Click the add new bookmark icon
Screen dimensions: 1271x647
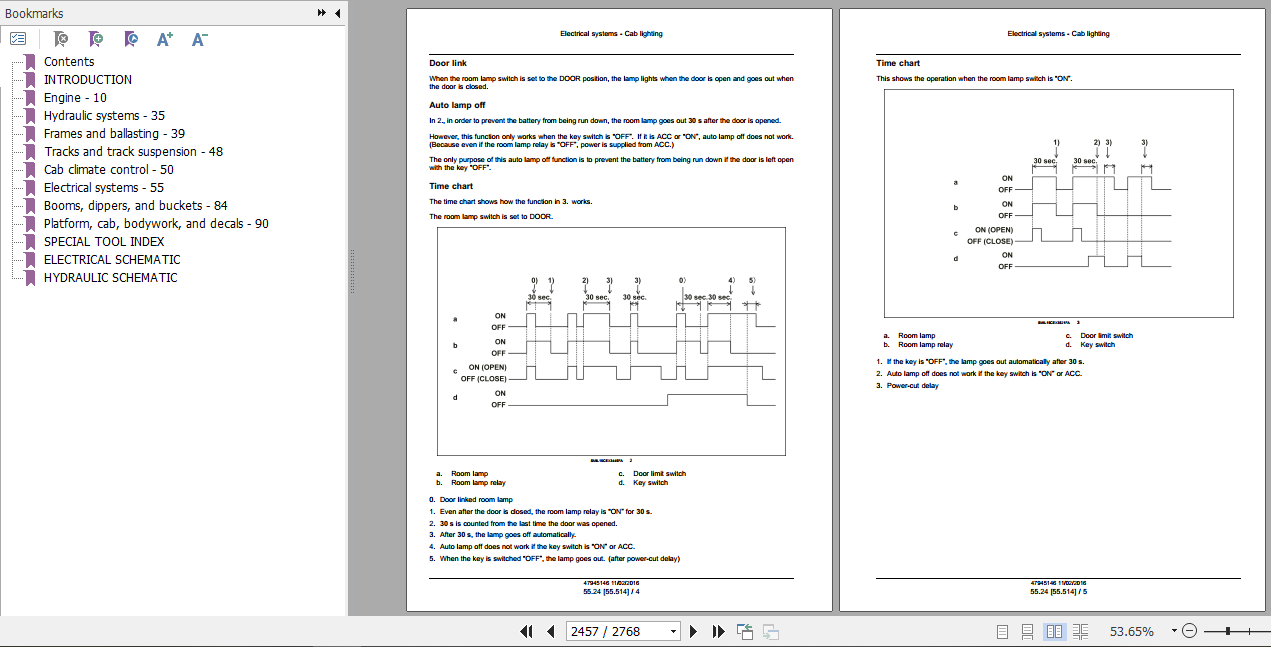[96, 39]
